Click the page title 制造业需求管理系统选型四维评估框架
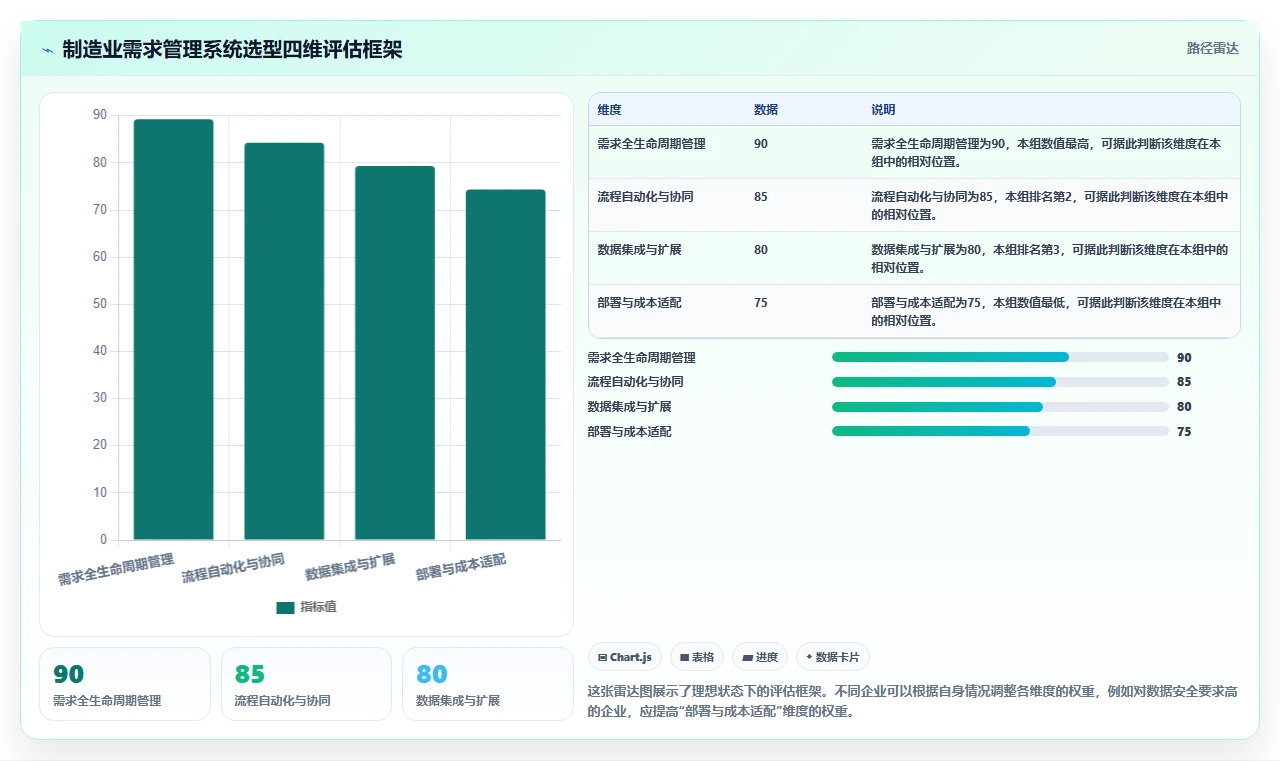The height and width of the screenshot is (761, 1280). 232,49
